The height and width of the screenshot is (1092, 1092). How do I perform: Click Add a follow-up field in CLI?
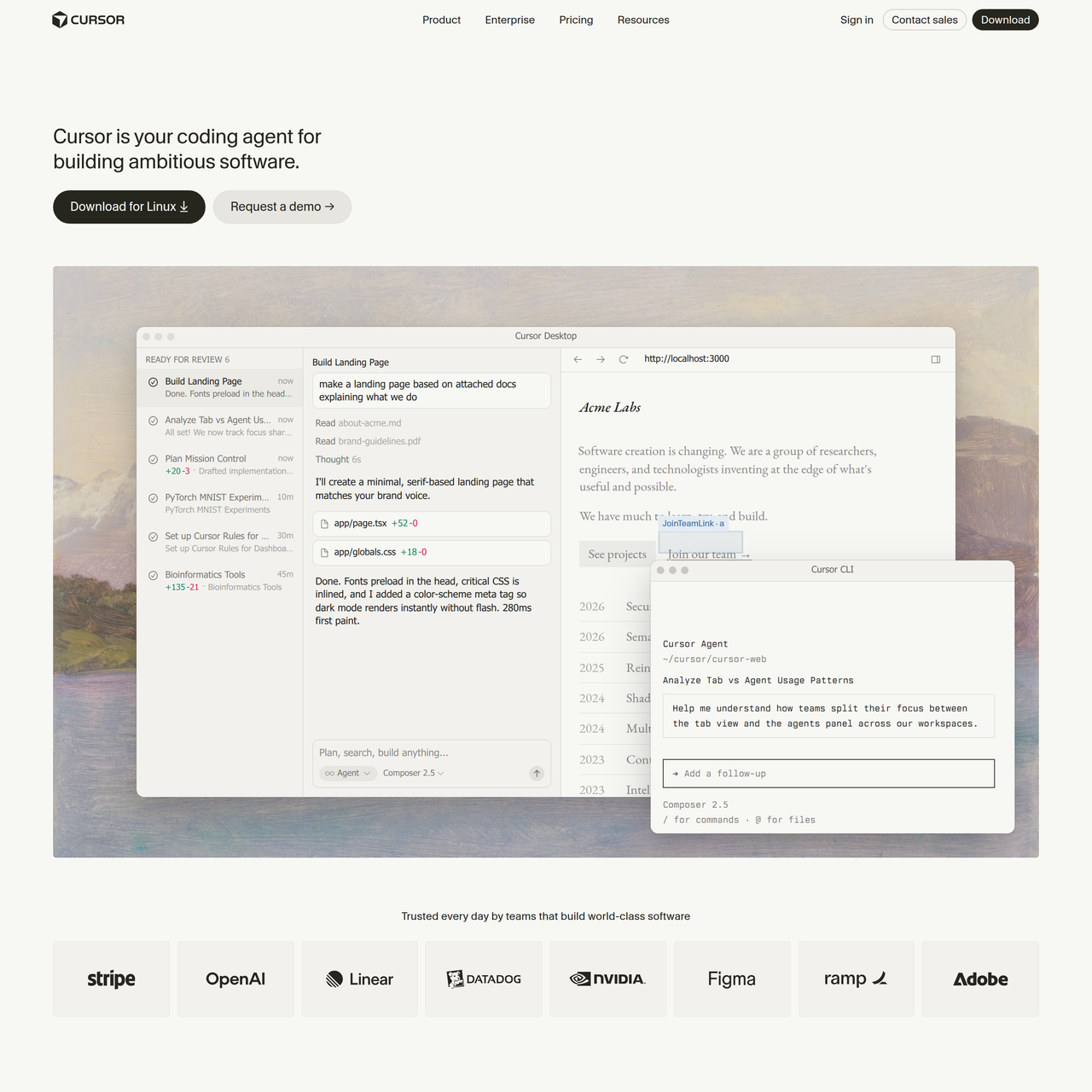click(x=828, y=774)
